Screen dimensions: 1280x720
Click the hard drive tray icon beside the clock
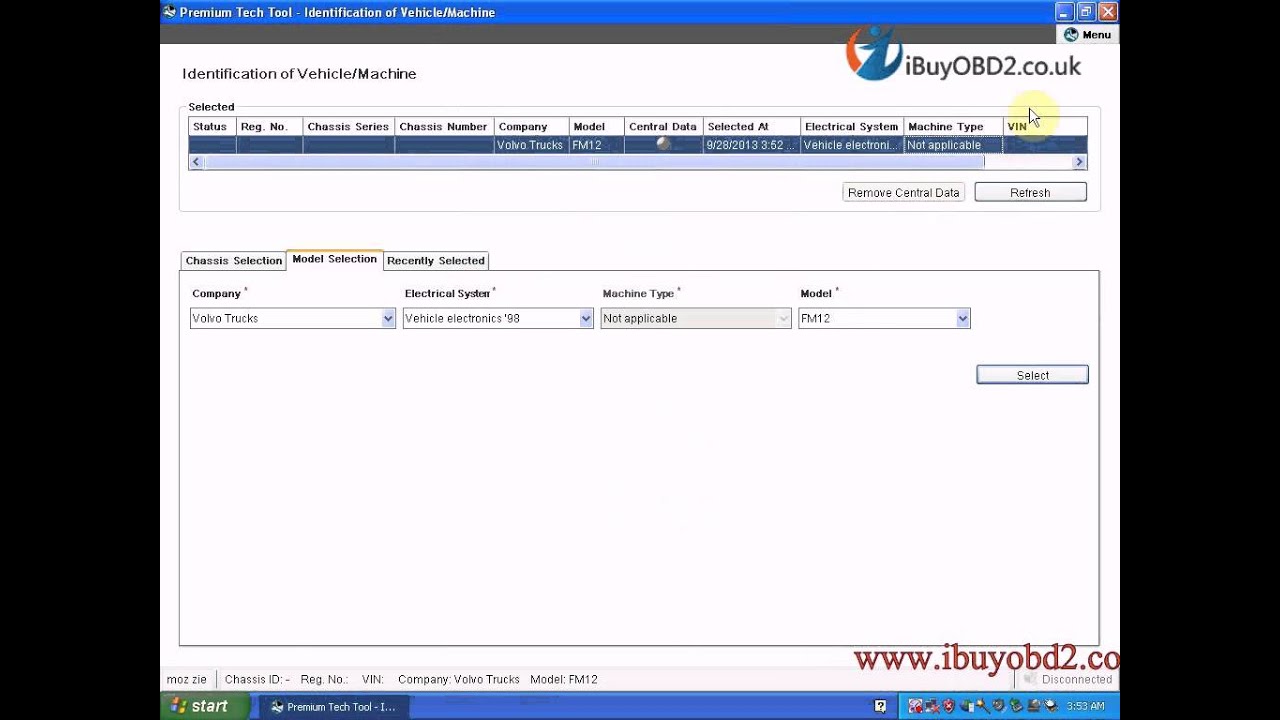coord(1050,706)
